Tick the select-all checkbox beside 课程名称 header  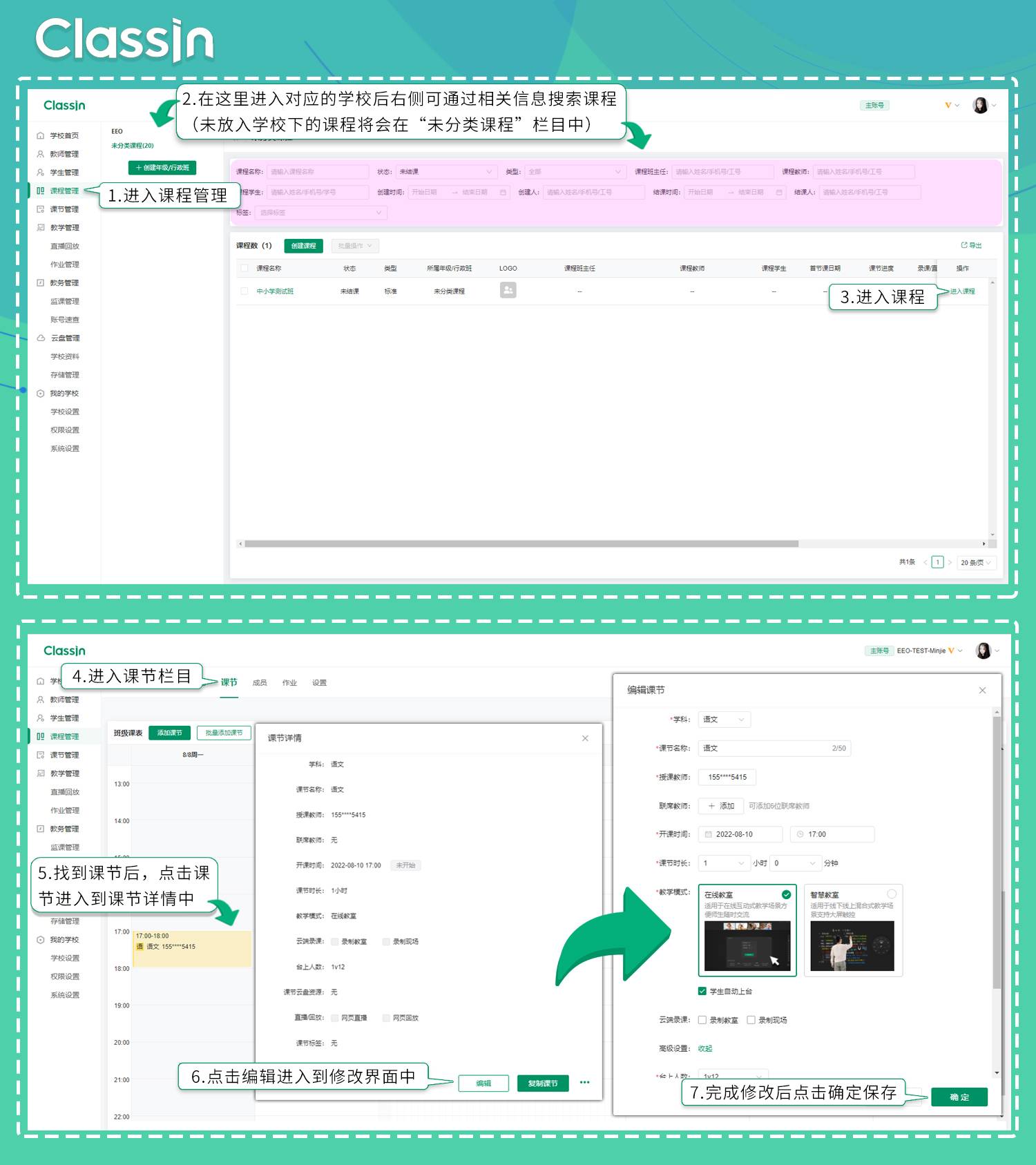(x=244, y=268)
